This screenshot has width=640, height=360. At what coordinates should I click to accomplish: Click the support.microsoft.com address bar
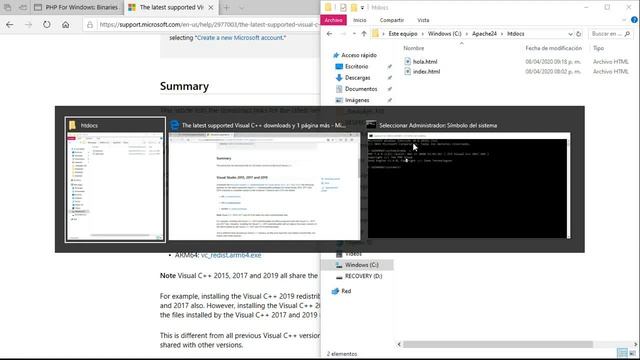(x=208, y=24)
